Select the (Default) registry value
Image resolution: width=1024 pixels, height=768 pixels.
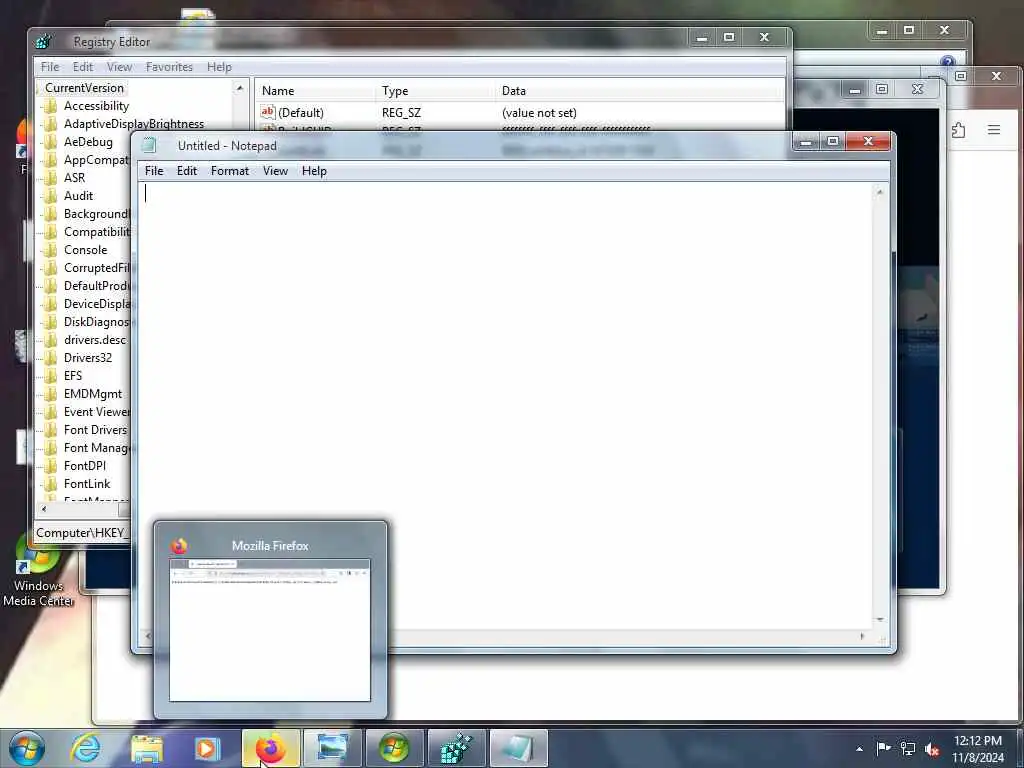[x=301, y=113]
